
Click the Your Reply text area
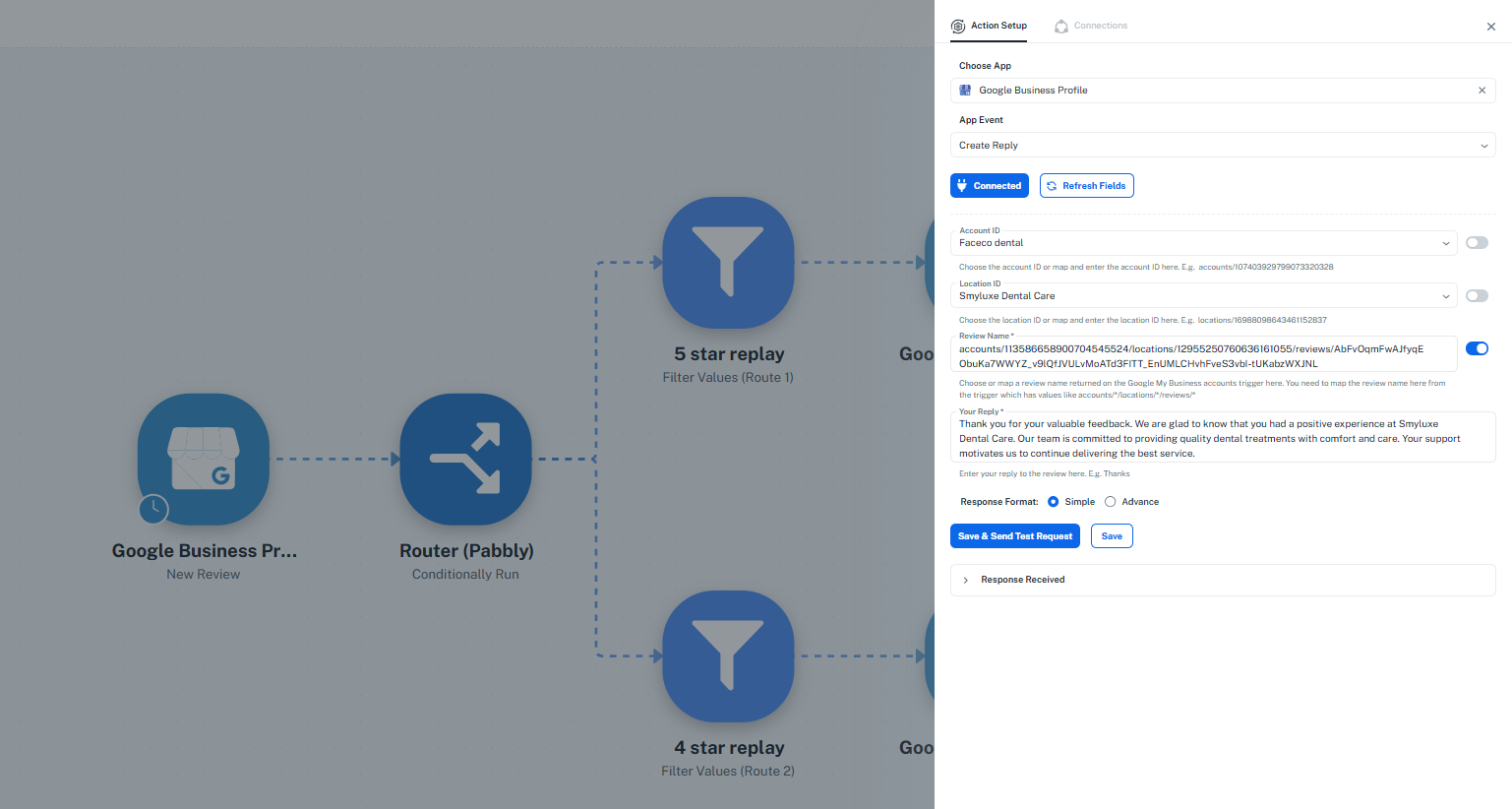(x=1223, y=438)
